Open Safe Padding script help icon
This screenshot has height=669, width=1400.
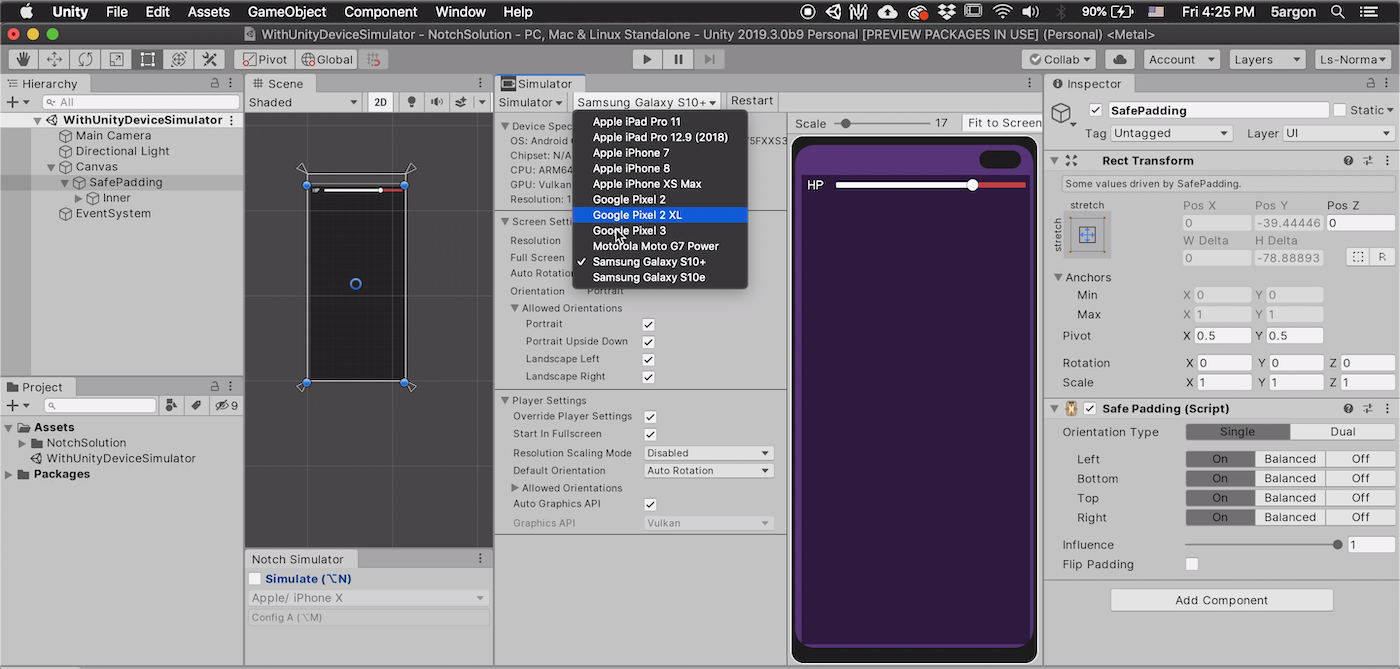(1349, 408)
